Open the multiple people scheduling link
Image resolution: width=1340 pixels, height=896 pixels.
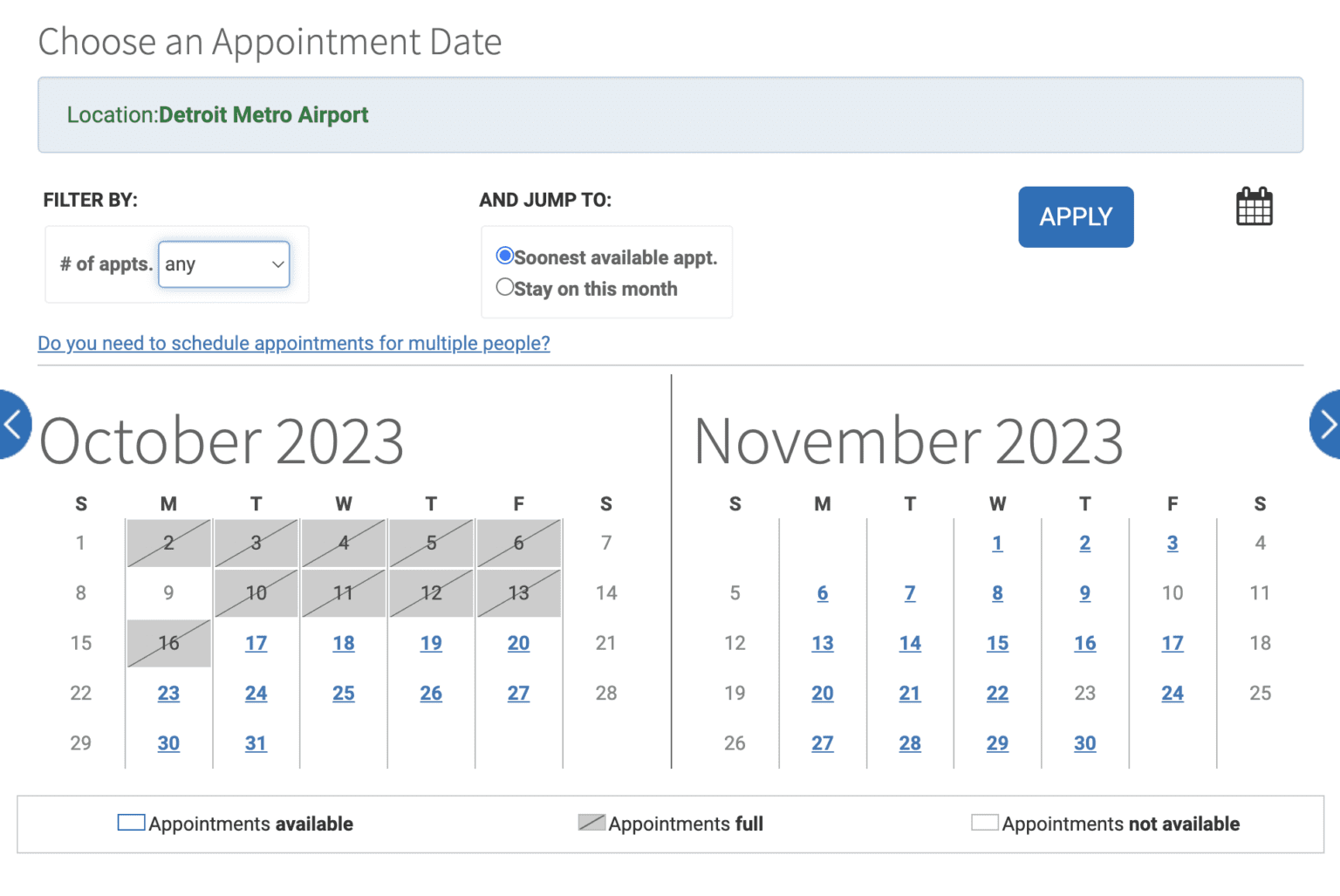coord(293,343)
